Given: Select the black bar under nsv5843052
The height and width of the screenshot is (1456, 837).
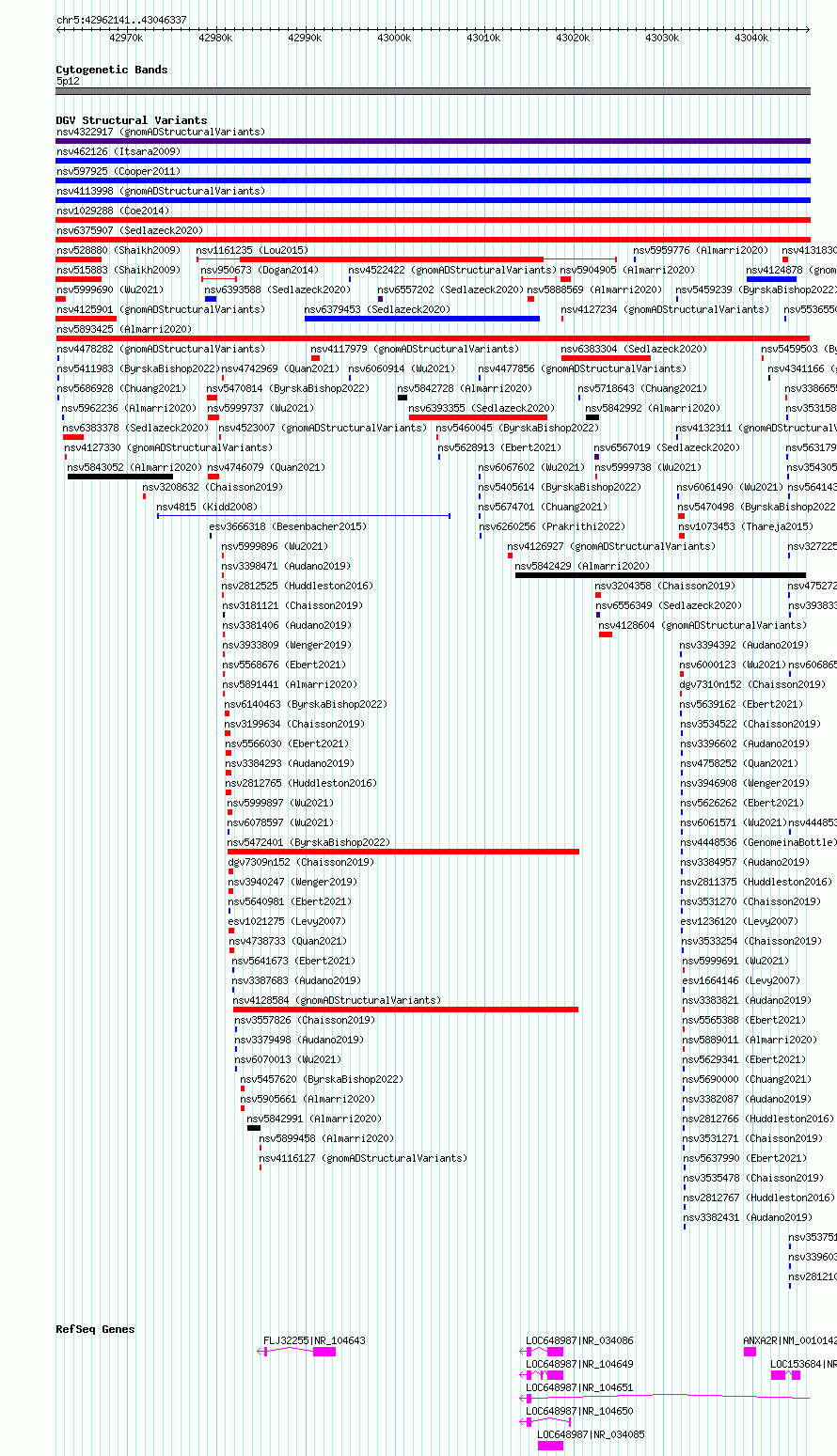Looking at the screenshot, I should [120, 477].
